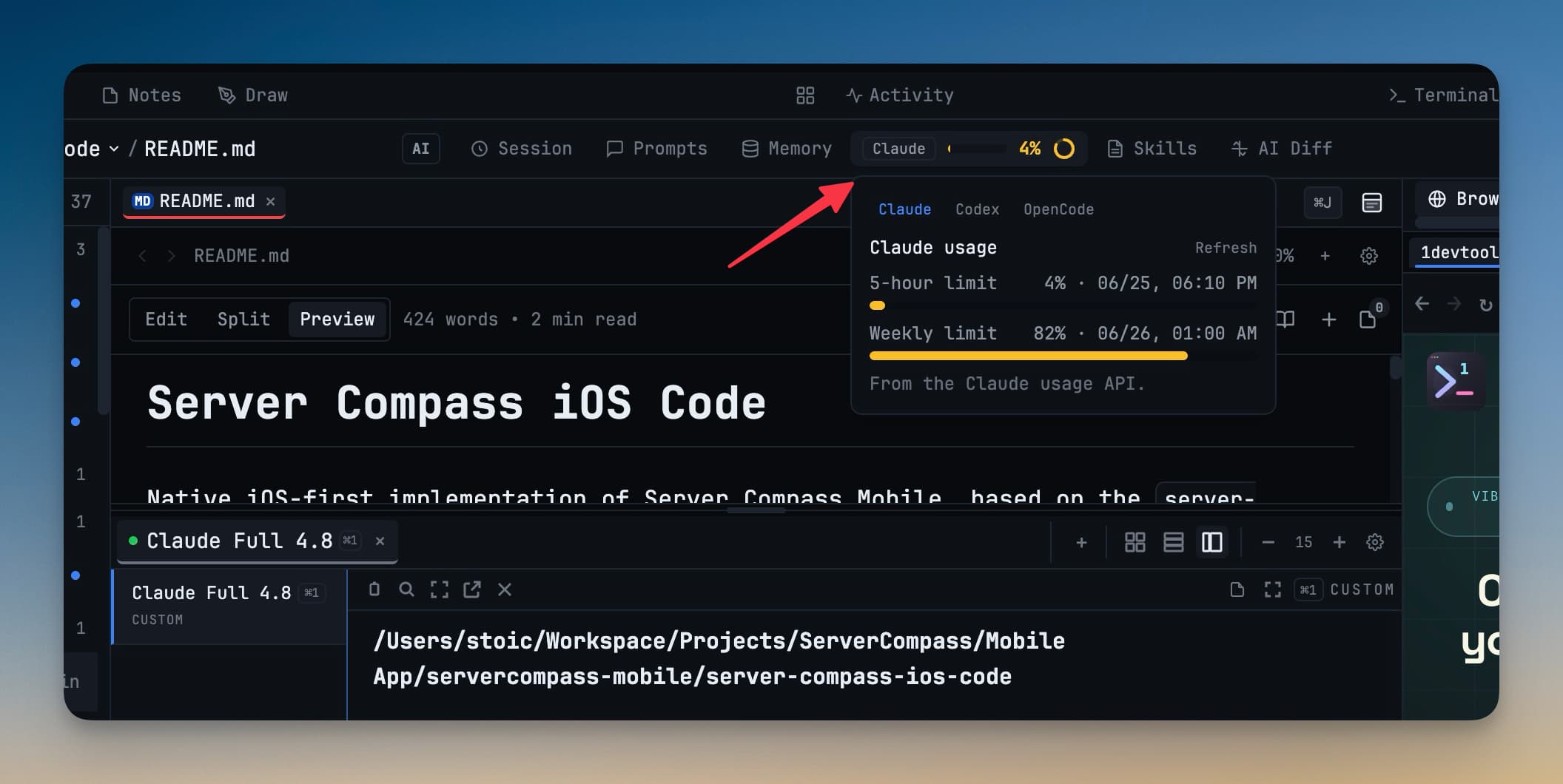Open the Session panel
The image size is (1563, 784).
[x=522, y=149]
